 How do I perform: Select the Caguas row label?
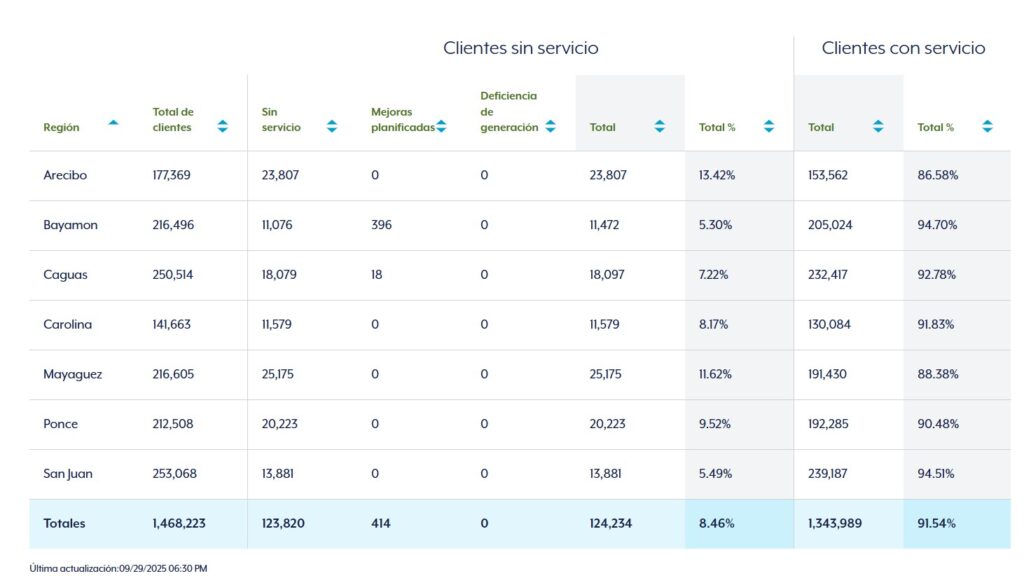pyautogui.click(x=65, y=275)
